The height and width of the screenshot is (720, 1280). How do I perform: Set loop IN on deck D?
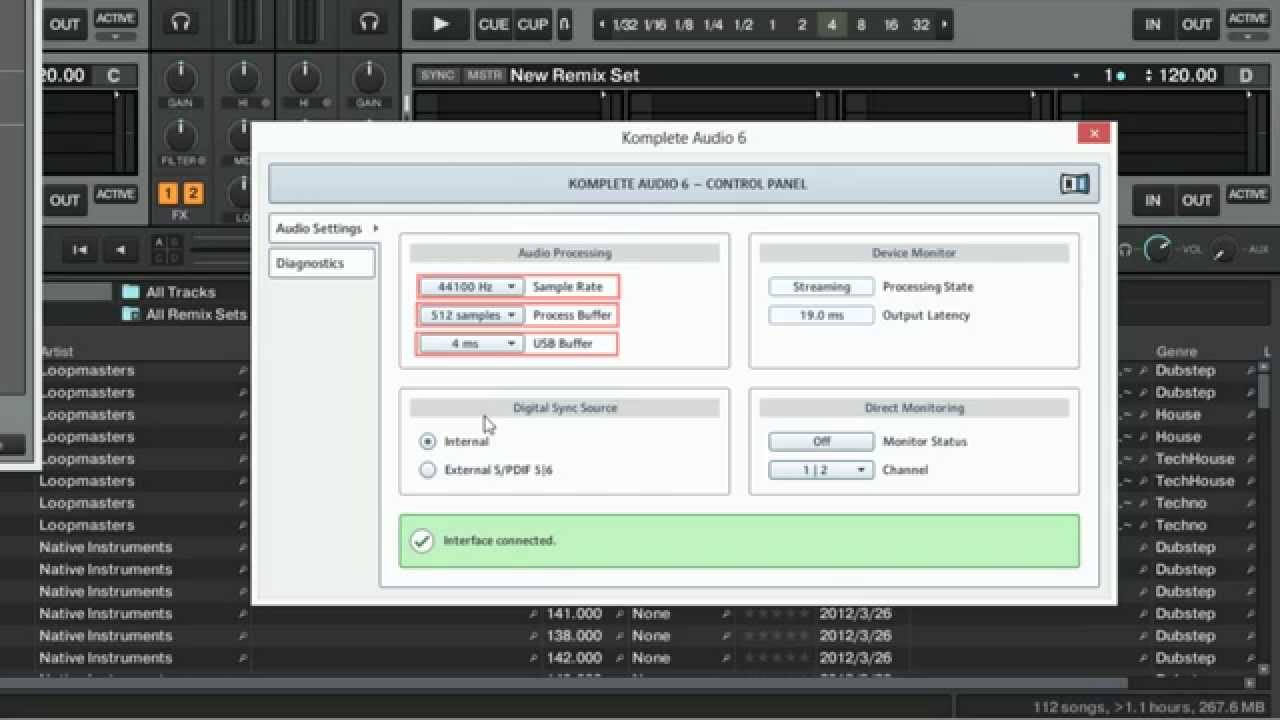coord(1153,200)
